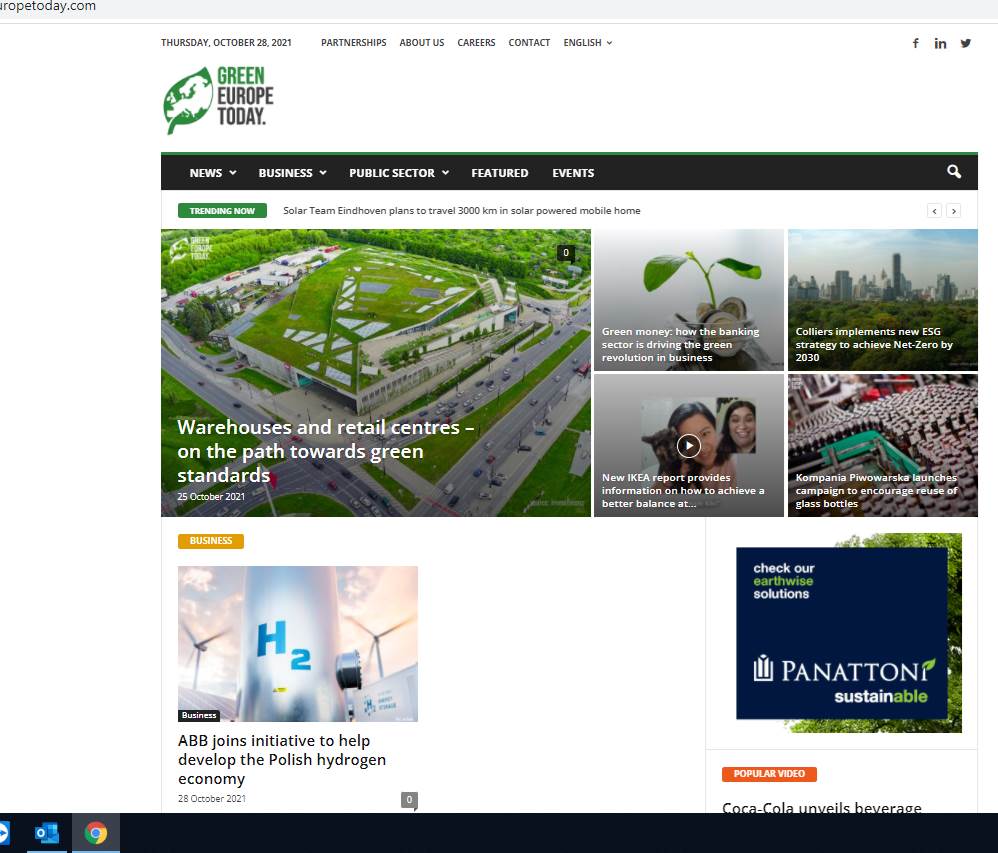Show previous trending headline
Viewport: 998px width, 853px height.
(x=934, y=211)
